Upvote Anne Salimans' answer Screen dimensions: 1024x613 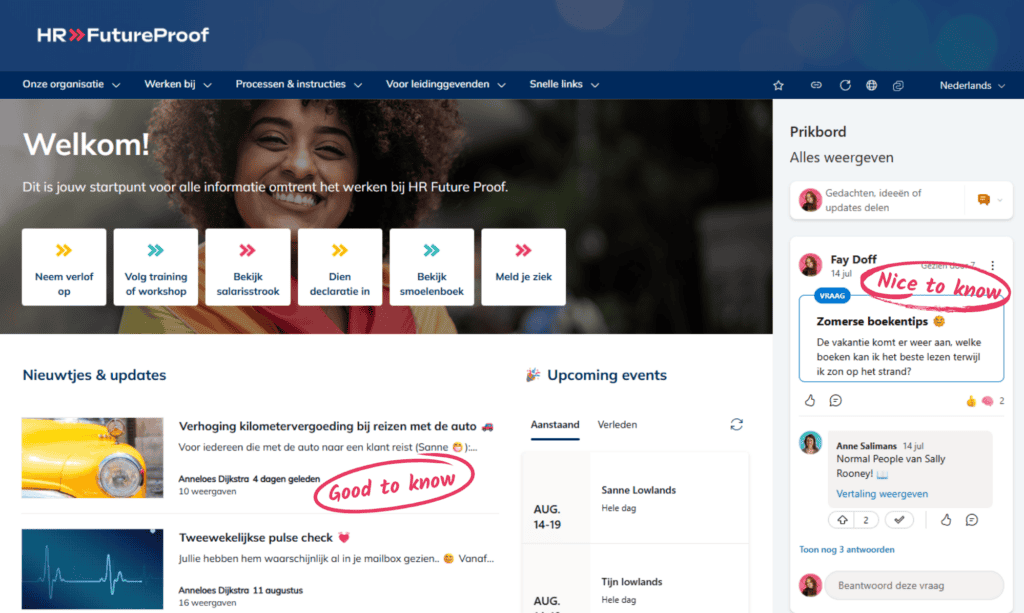click(842, 520)
